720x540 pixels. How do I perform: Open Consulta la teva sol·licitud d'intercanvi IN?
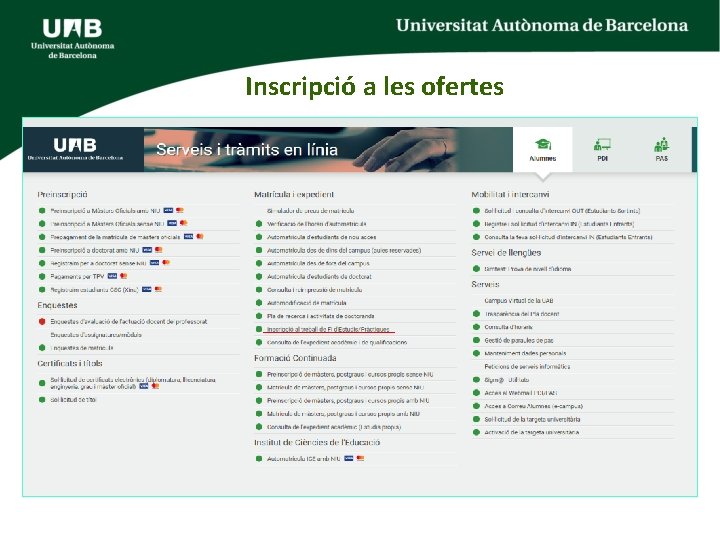568,237
